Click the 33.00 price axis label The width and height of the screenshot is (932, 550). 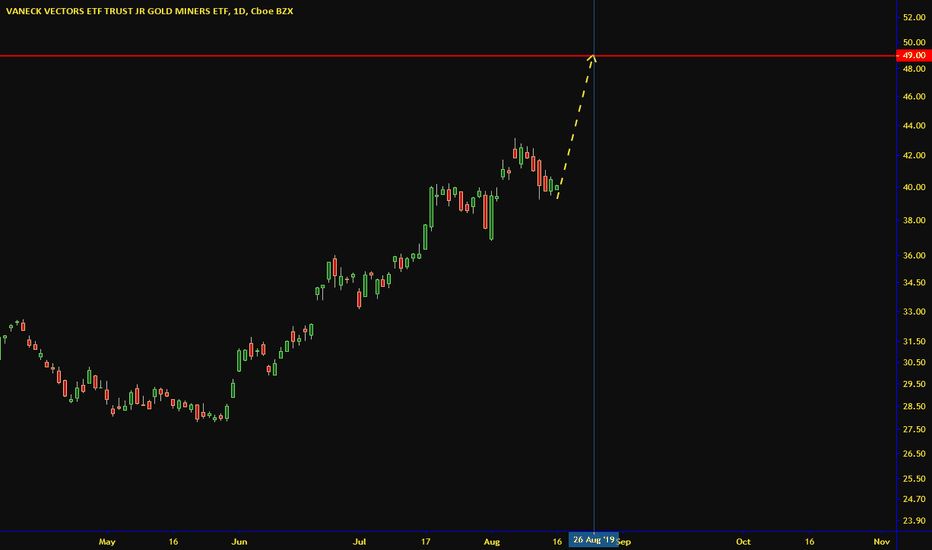click(914, 312)
